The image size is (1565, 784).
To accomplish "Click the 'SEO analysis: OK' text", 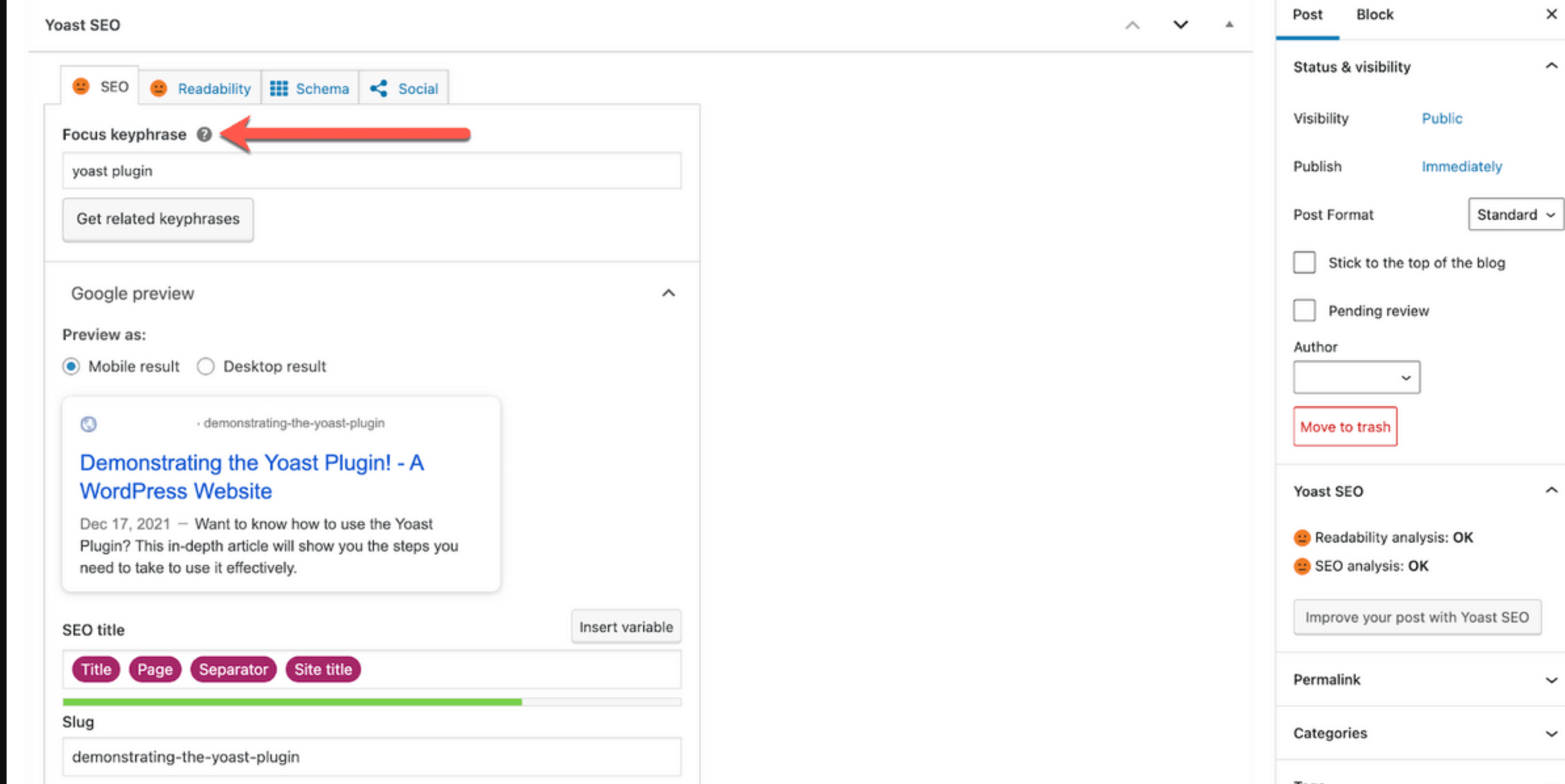I will pos(1371,566).
